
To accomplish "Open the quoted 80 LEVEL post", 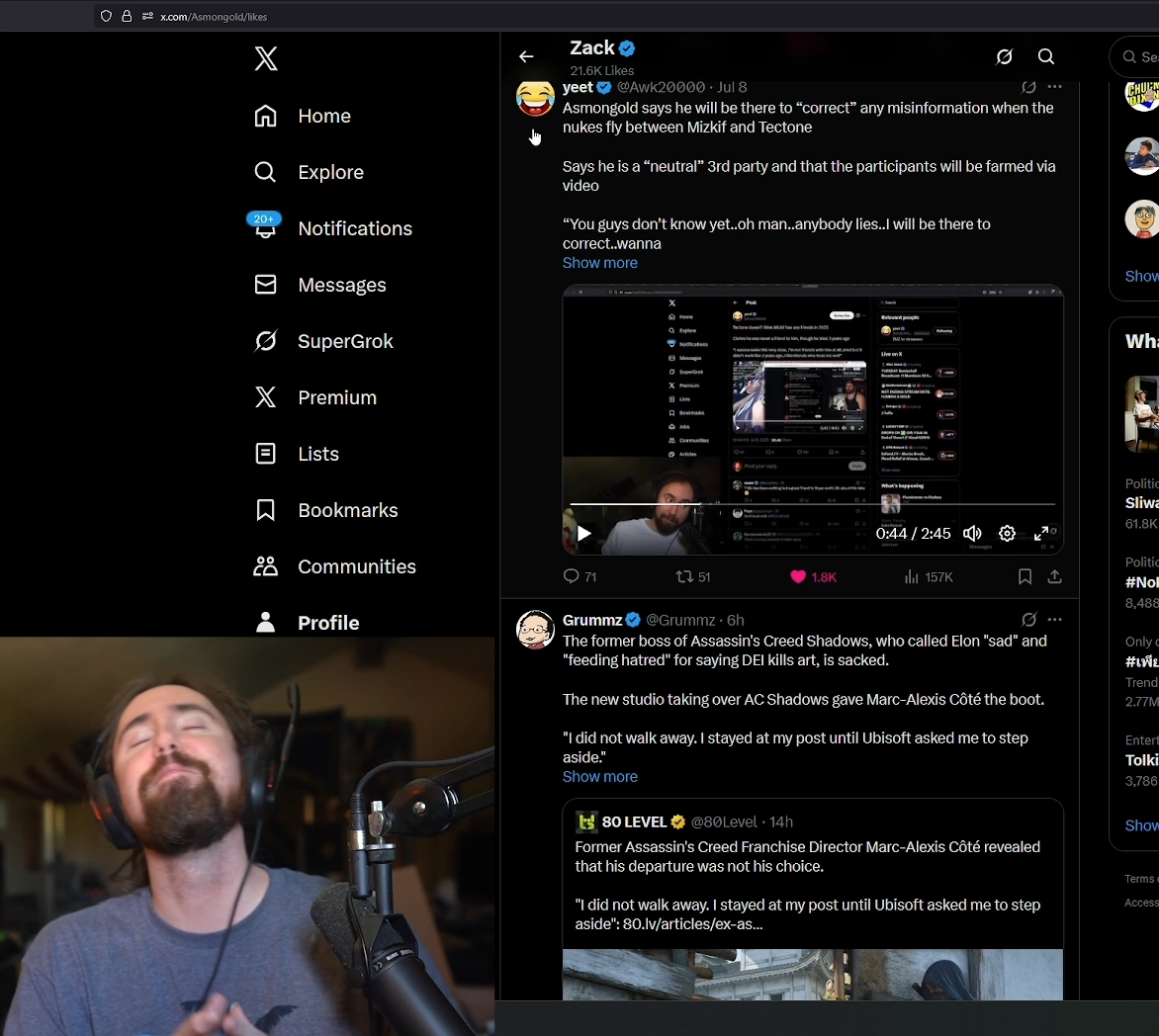I will (812, 900).
